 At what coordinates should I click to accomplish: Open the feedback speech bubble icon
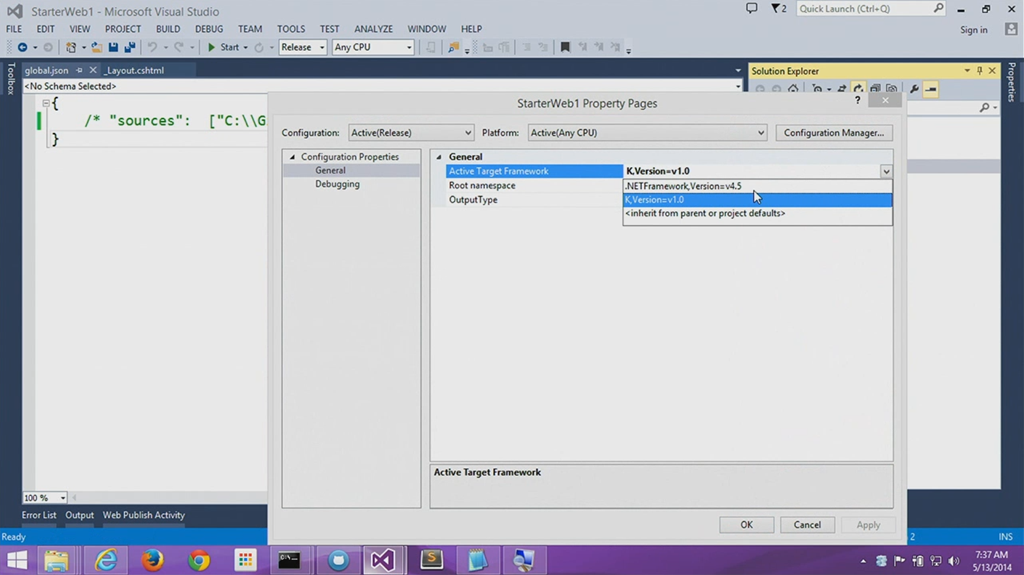(752, 8)
